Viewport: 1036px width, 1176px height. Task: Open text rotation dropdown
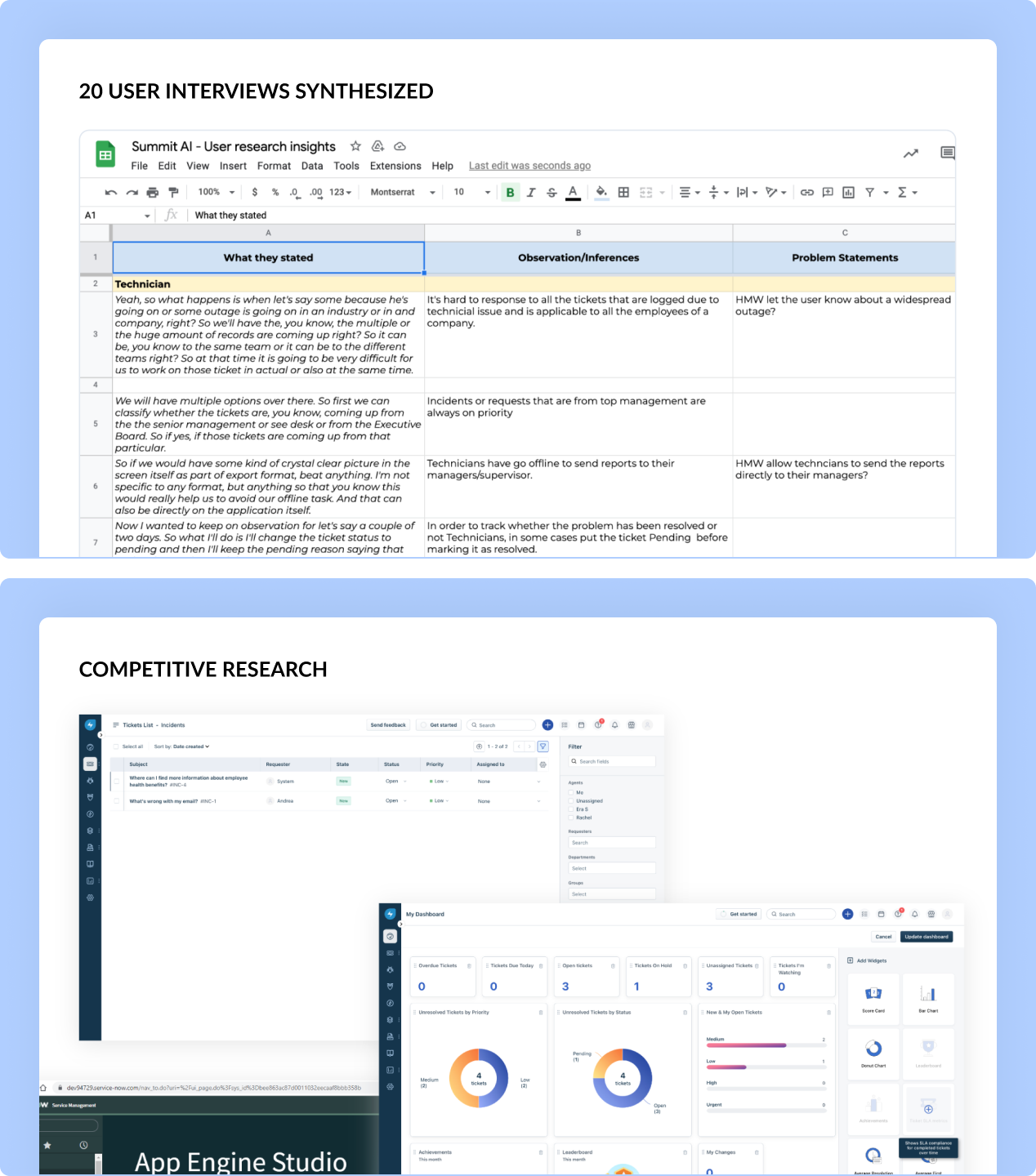[775, 193]
